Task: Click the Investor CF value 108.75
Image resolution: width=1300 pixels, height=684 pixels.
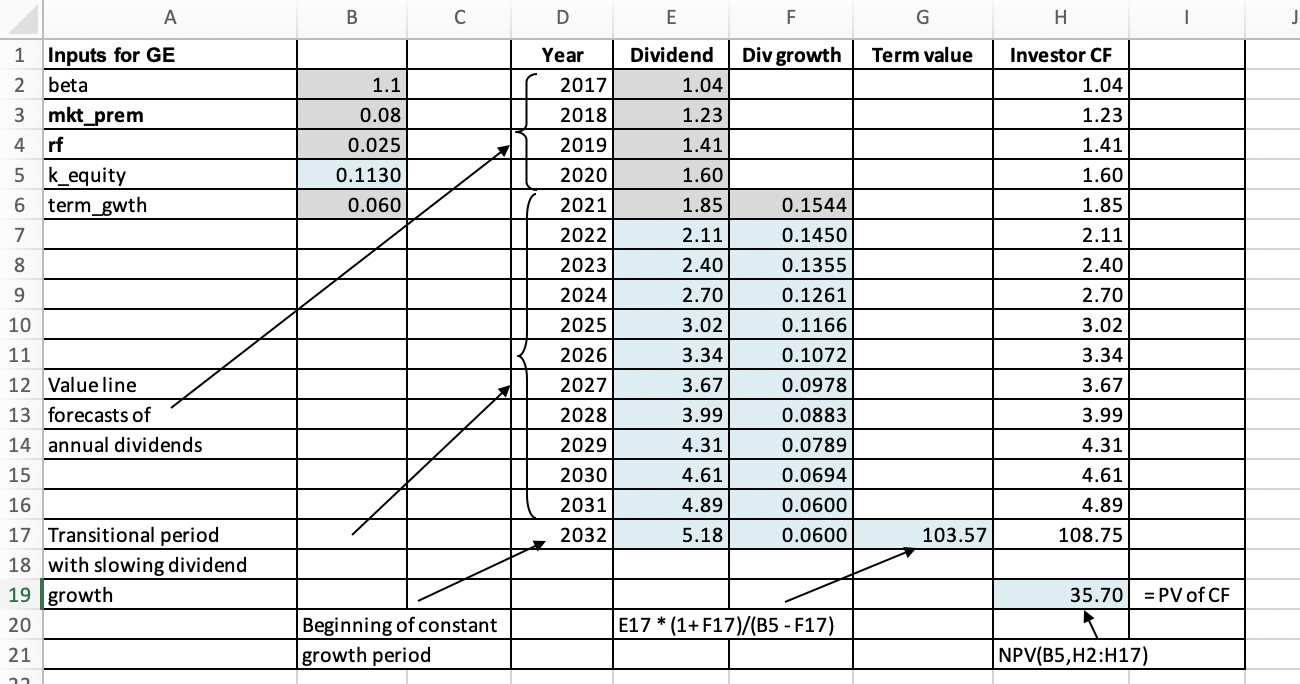Action: tap(1060, 535)
